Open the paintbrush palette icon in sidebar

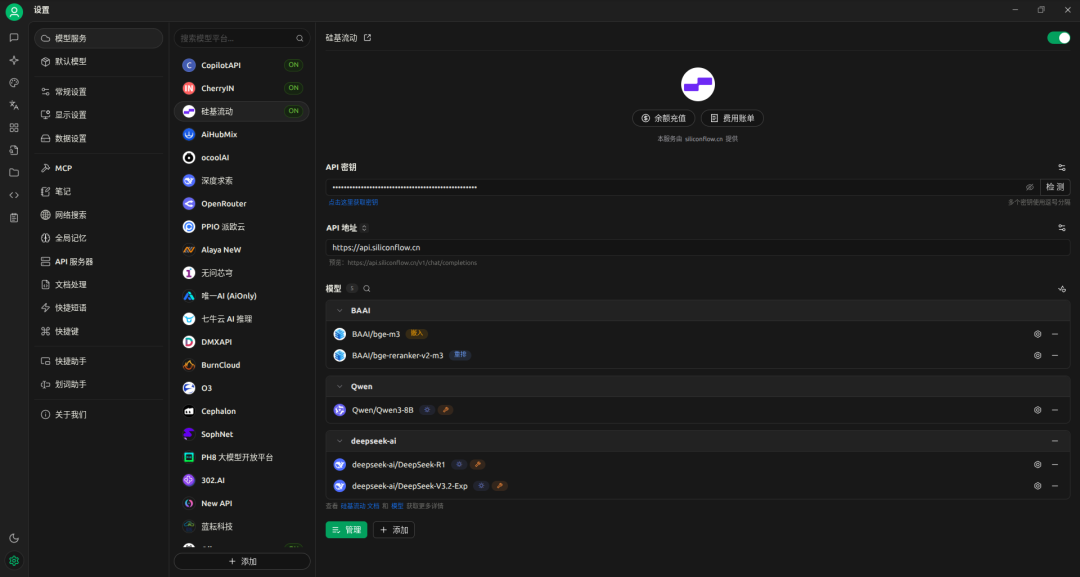14,82
